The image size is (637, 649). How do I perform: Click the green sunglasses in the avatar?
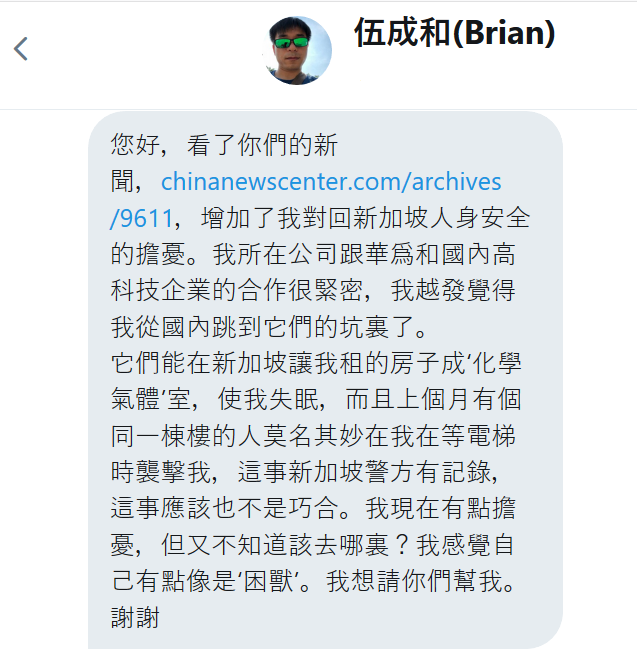point(291,42)
